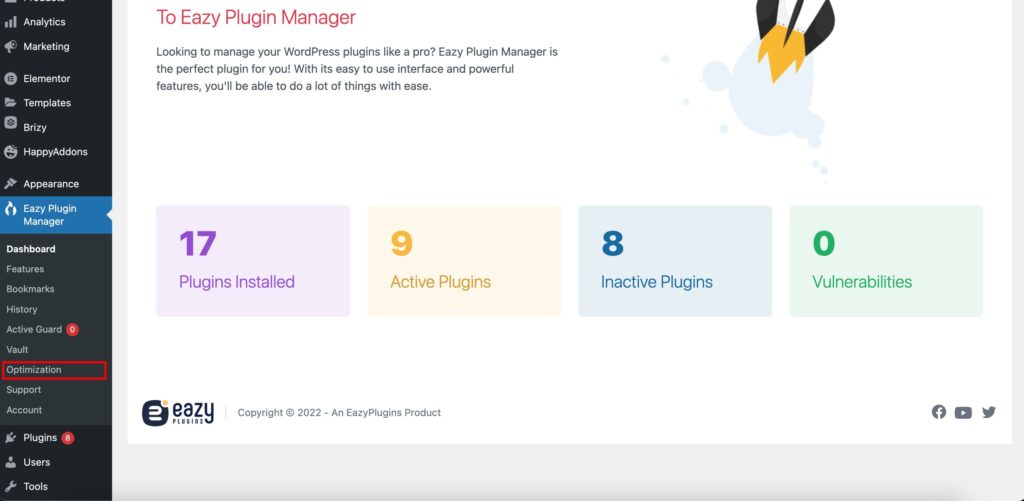
Task: Open the Active Guard submenu item
Action: (34, 330)
